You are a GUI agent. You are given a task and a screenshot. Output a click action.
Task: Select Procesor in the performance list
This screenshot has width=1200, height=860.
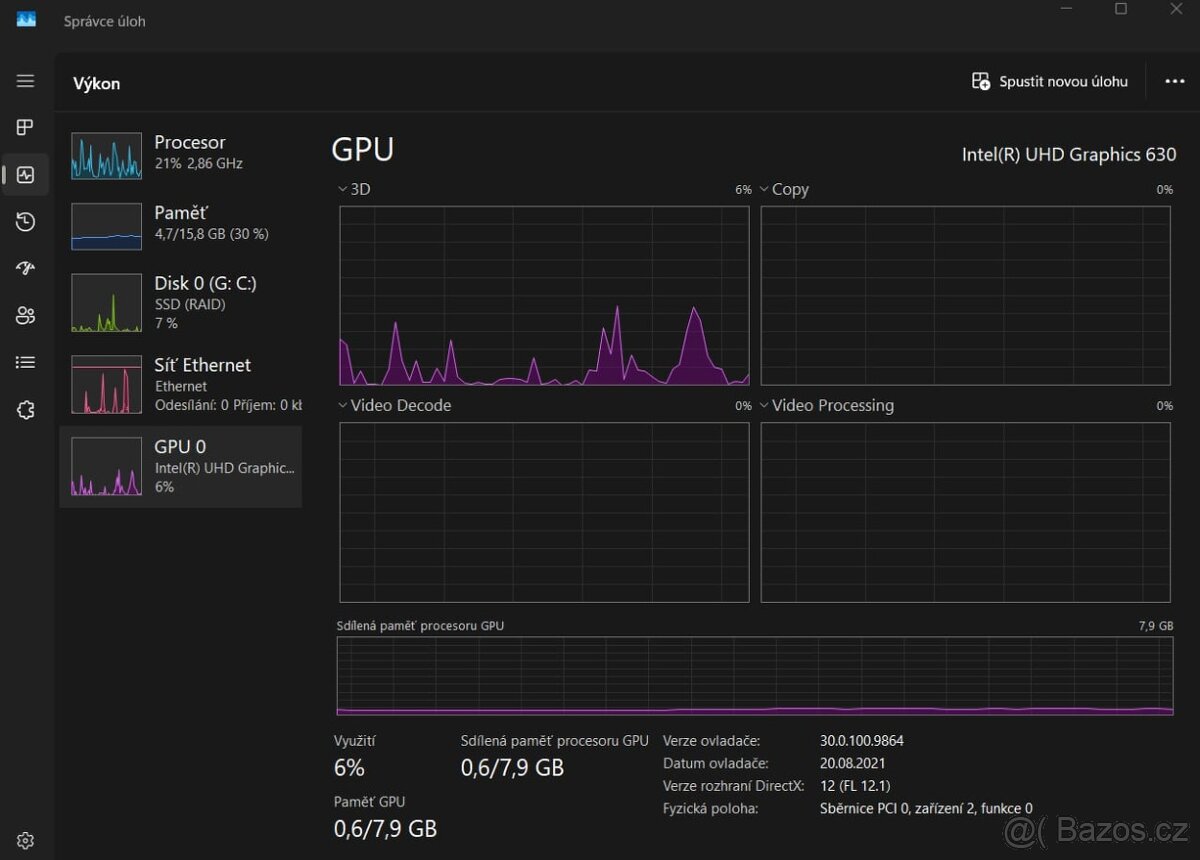180,153
